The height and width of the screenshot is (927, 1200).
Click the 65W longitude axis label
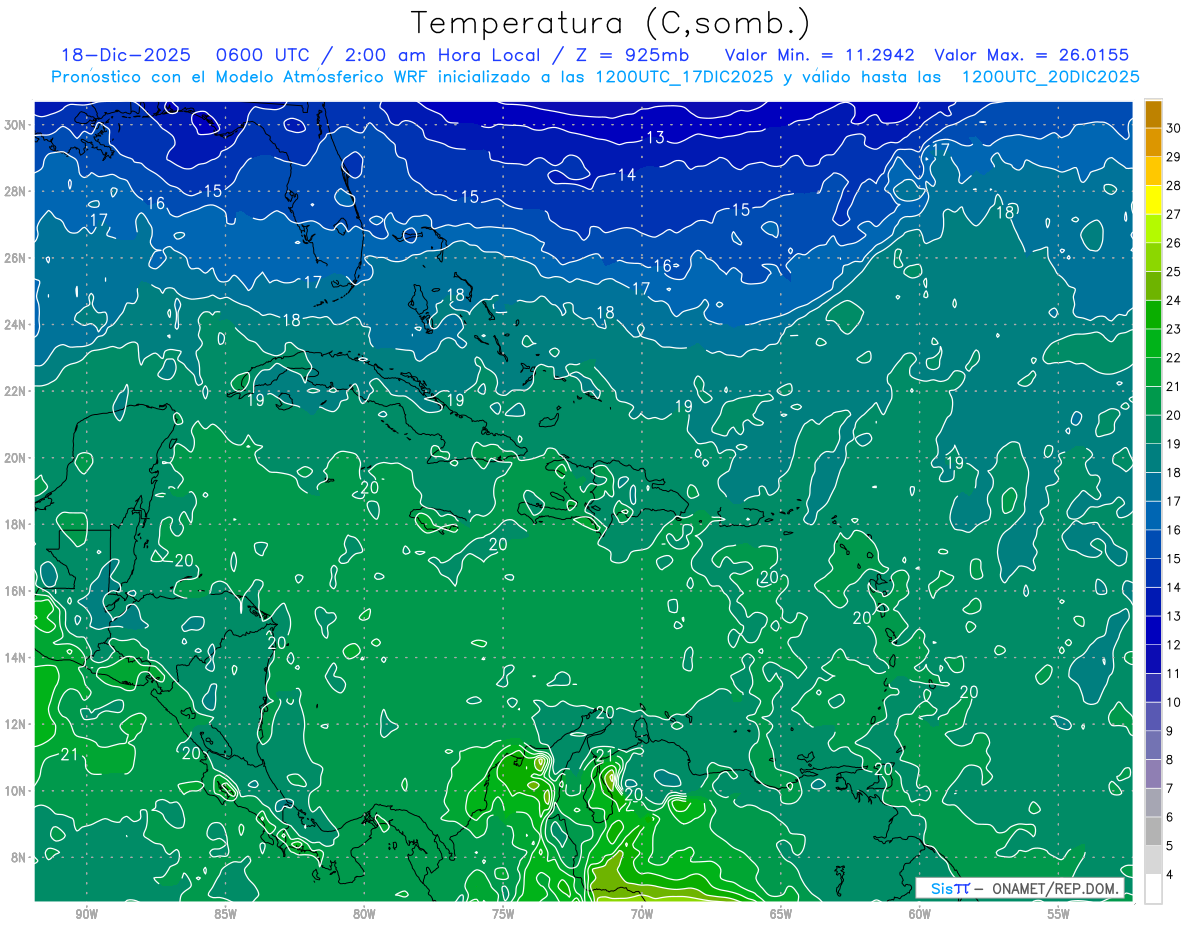(781, 914)
